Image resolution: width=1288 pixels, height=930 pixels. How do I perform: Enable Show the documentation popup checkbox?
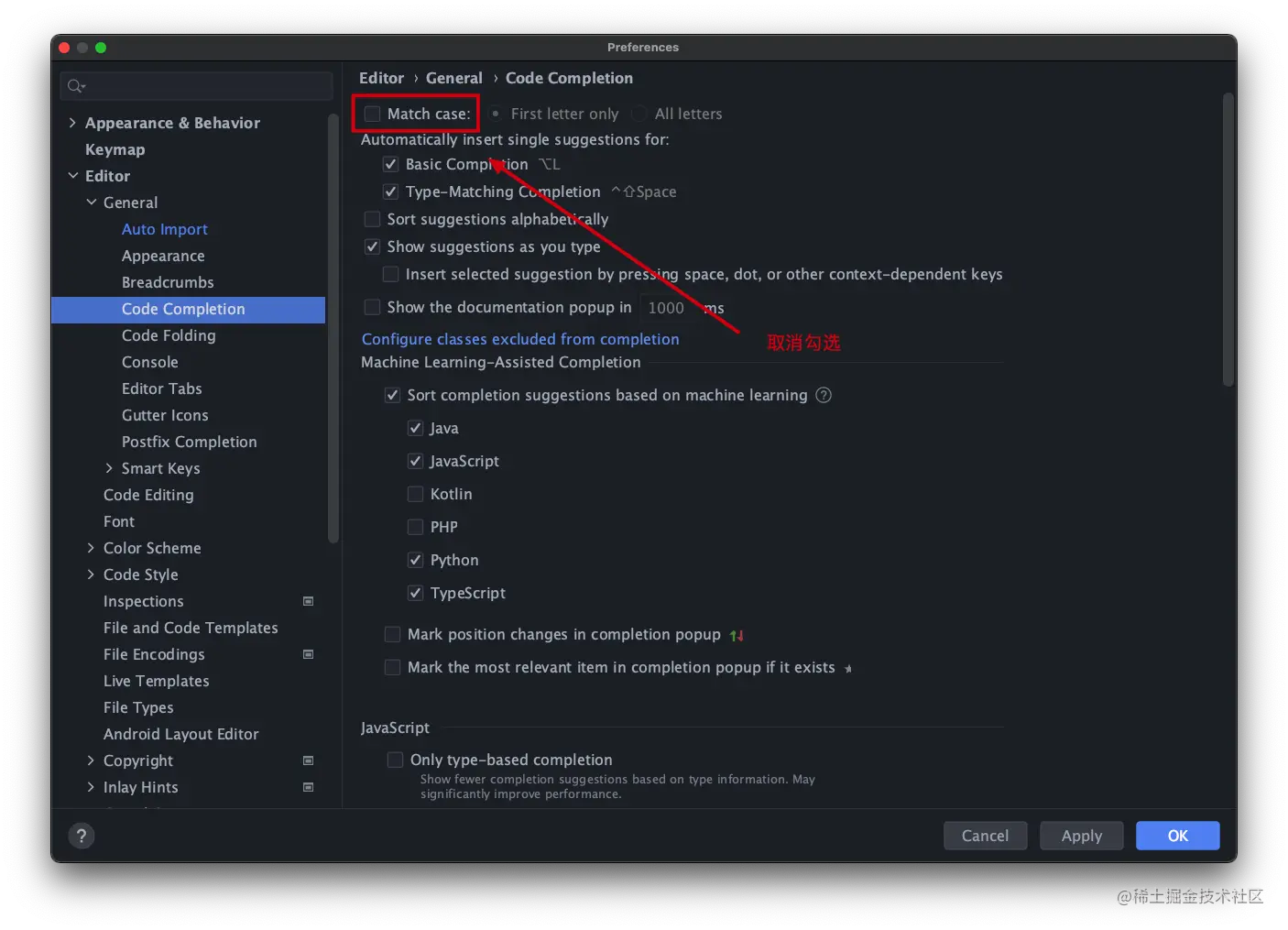point(372,307)
